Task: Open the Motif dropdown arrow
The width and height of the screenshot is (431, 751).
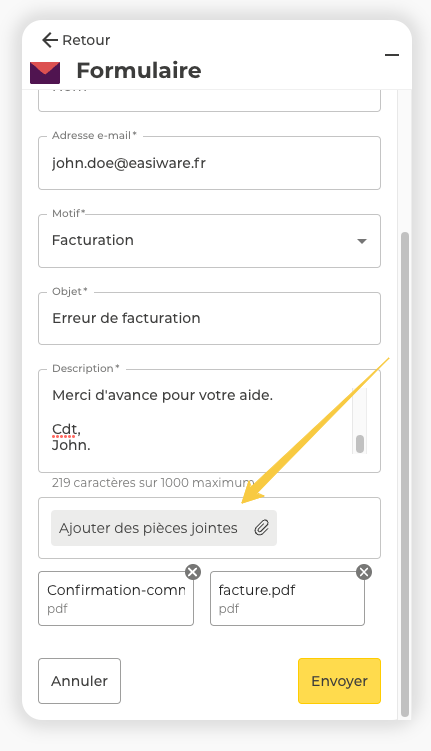Action: pos(362,241)
